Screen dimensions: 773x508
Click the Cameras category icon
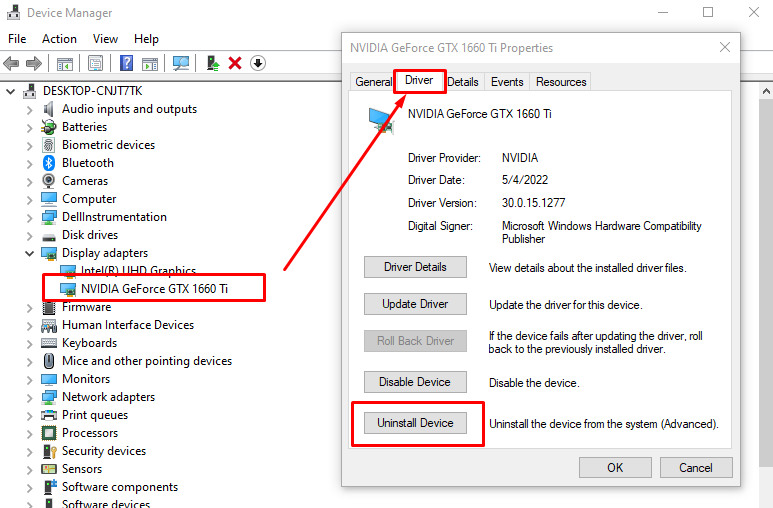click(x=49, y=181)
